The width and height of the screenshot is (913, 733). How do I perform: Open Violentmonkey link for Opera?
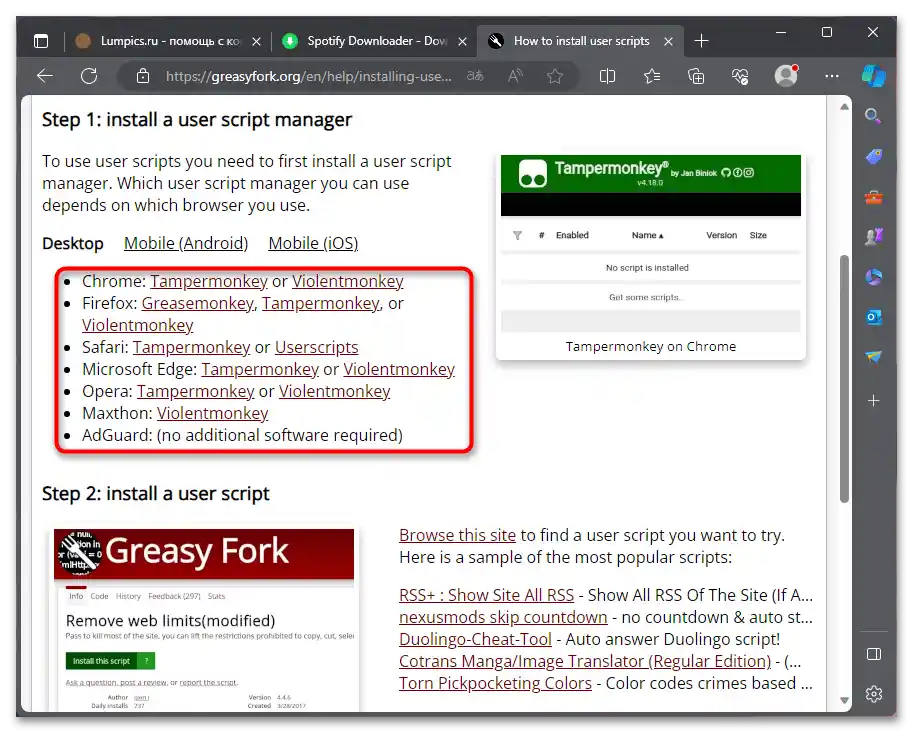[335, 392]
